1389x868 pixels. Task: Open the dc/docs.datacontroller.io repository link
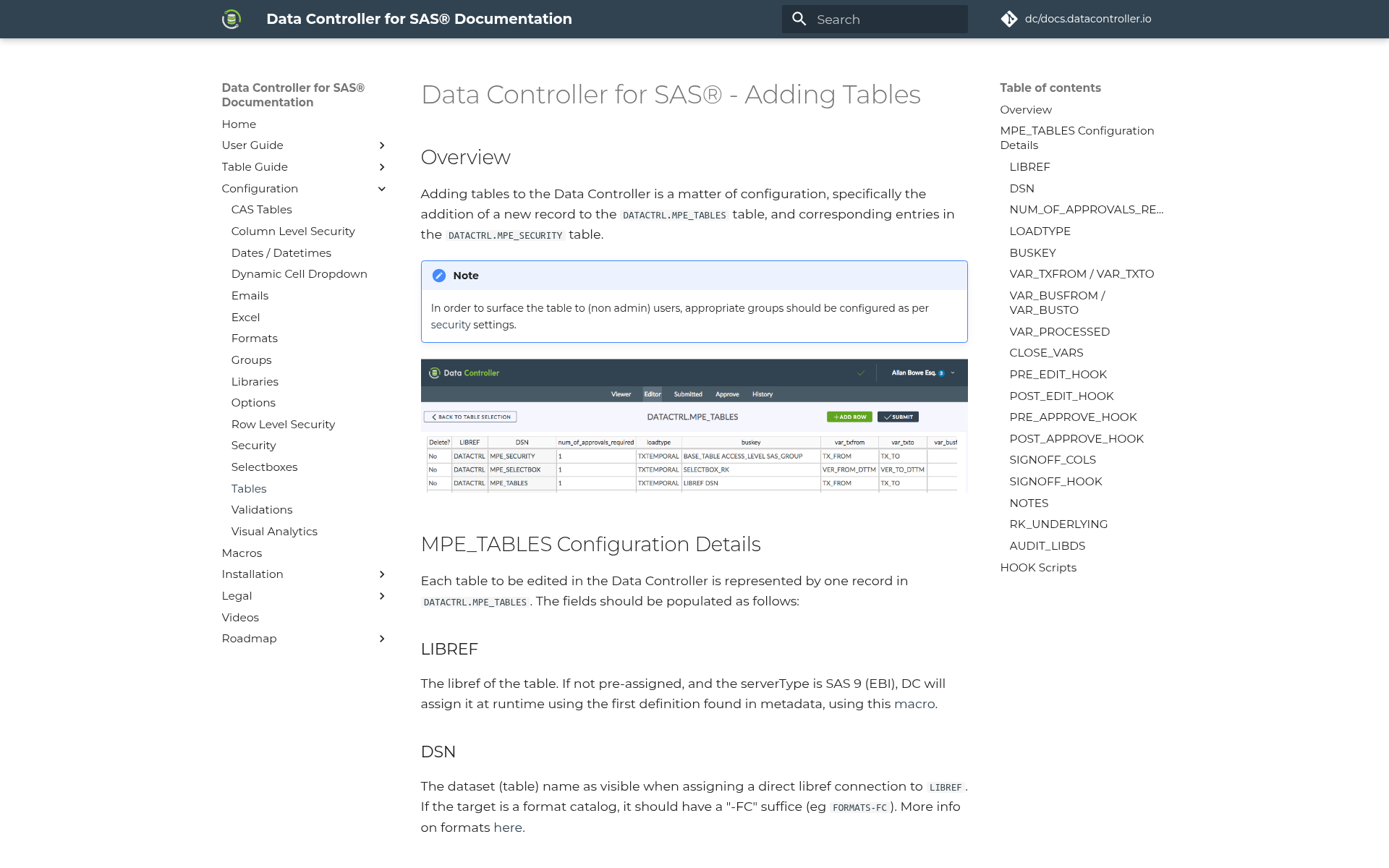1087,19
